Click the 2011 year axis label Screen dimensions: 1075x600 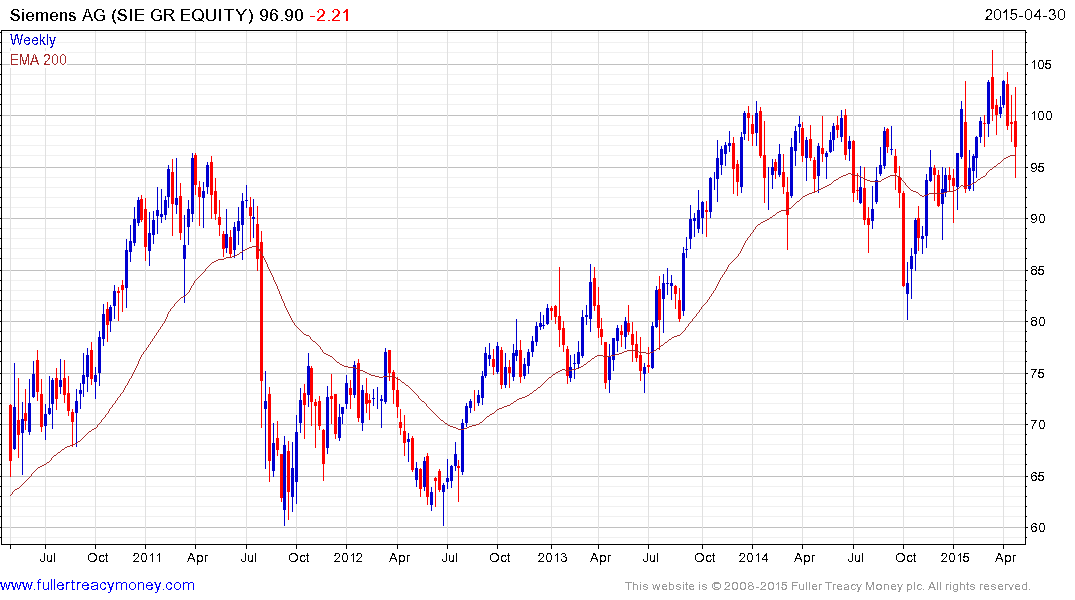(x=147, y=557)
